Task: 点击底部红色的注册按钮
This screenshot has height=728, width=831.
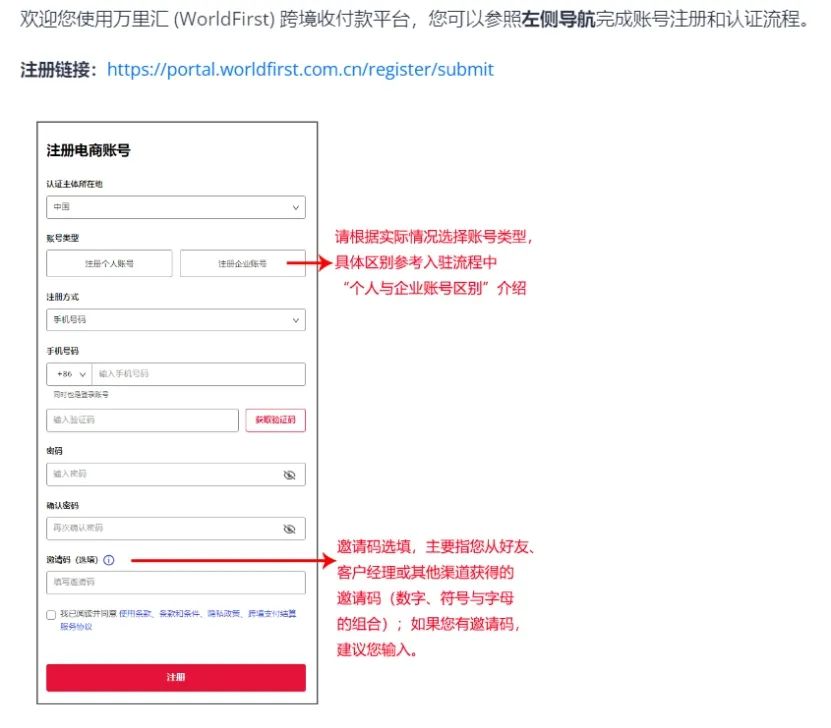Action: 176,677
